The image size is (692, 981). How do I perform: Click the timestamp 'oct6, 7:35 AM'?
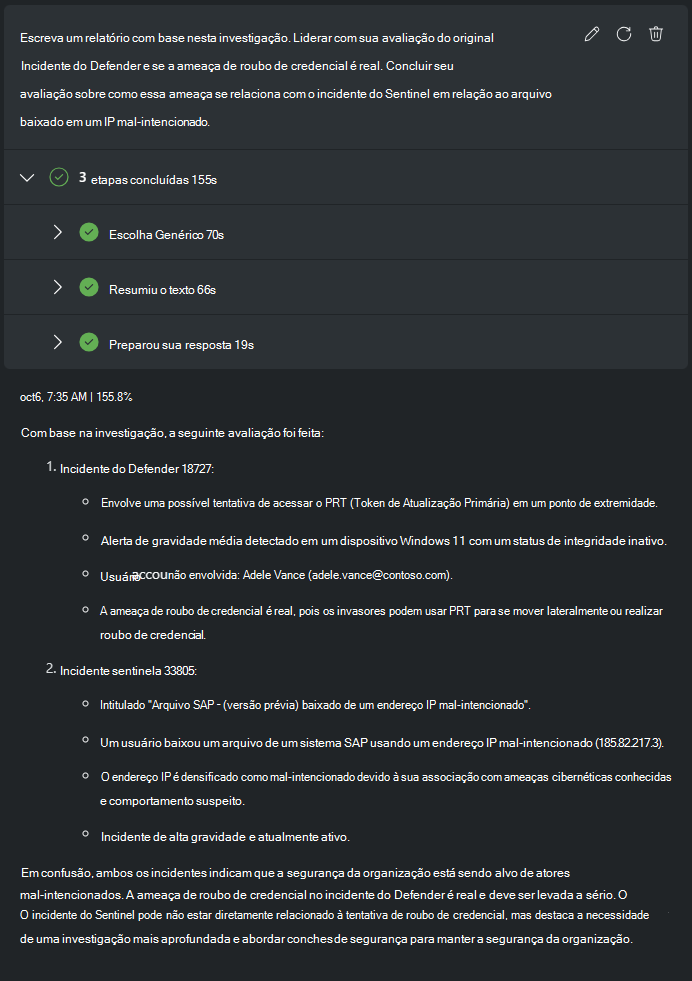(x=50, y=396)
